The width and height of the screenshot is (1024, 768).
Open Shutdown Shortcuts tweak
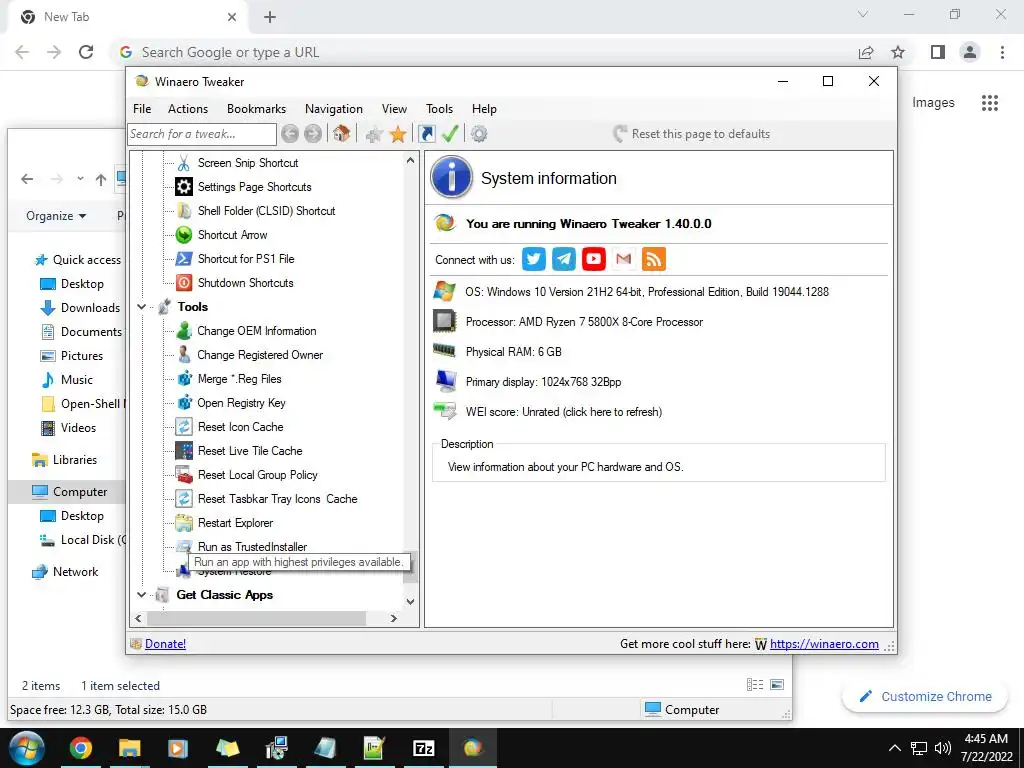pos(245,283)
